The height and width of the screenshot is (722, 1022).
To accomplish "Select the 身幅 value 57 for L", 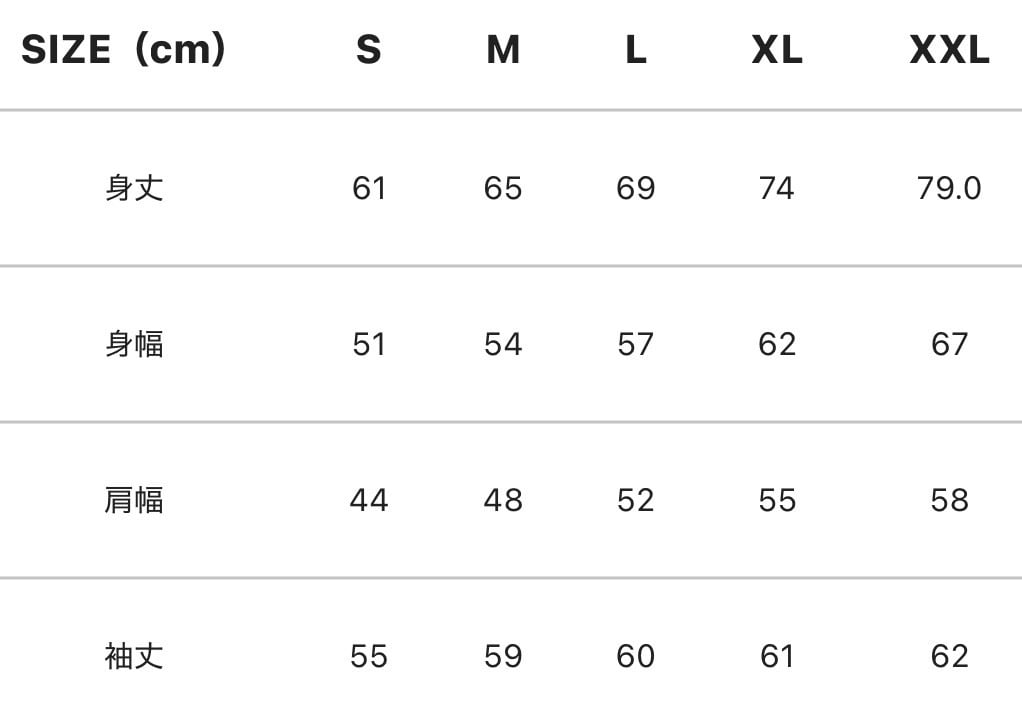I will [x=636, y=344].
